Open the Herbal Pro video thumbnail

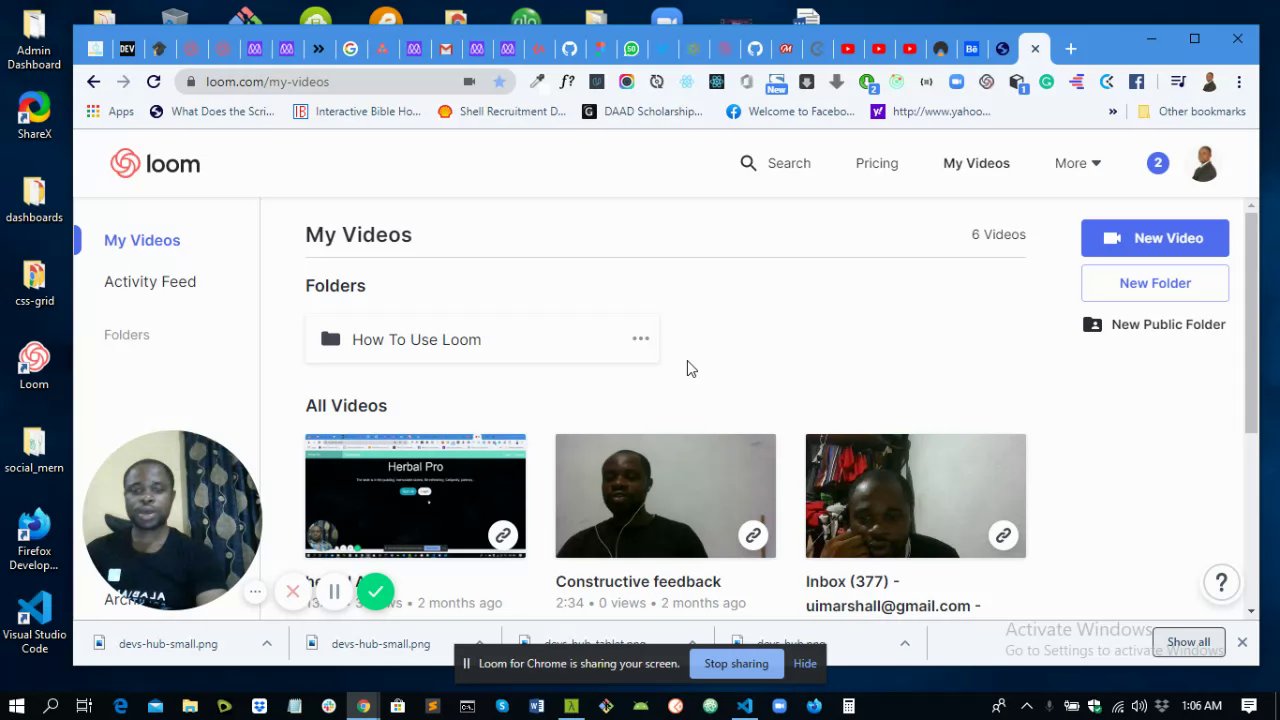click(x=415, y=496)
